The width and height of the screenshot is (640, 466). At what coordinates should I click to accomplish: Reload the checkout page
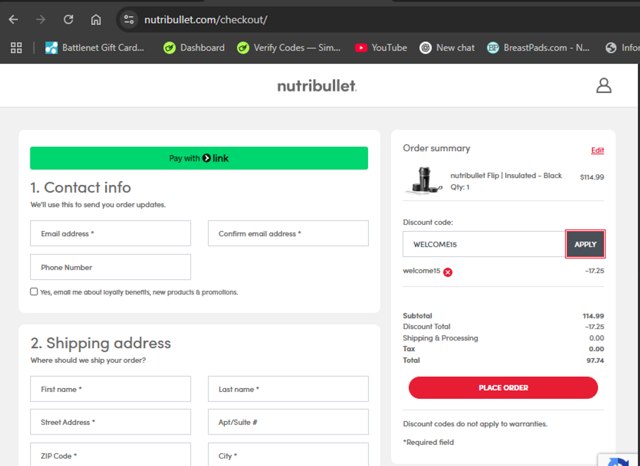pyautogui.click(x=68, y=19)
